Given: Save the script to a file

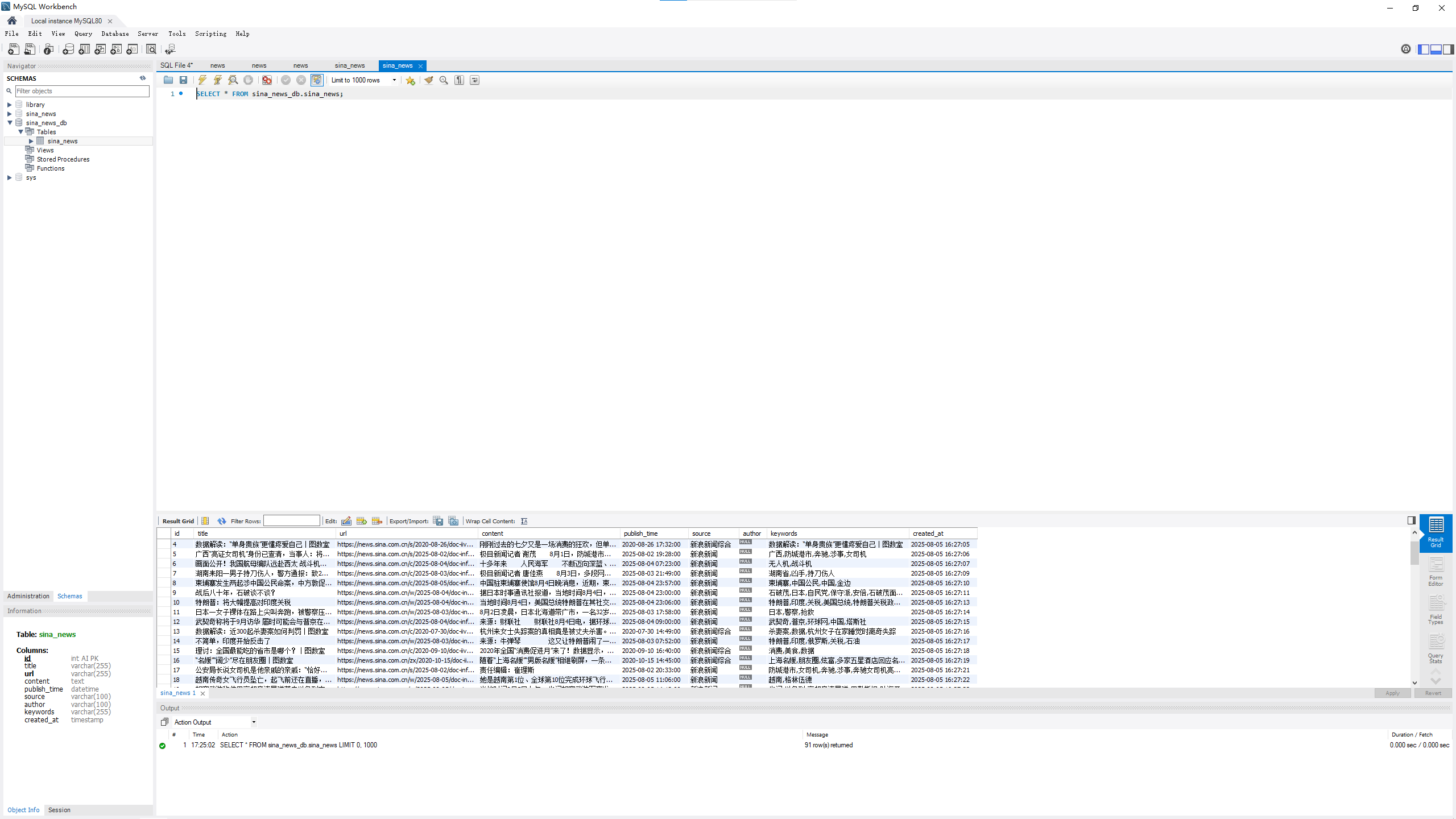Looking at the screenshot, I should pyautogui.click(x=183, y=80).
